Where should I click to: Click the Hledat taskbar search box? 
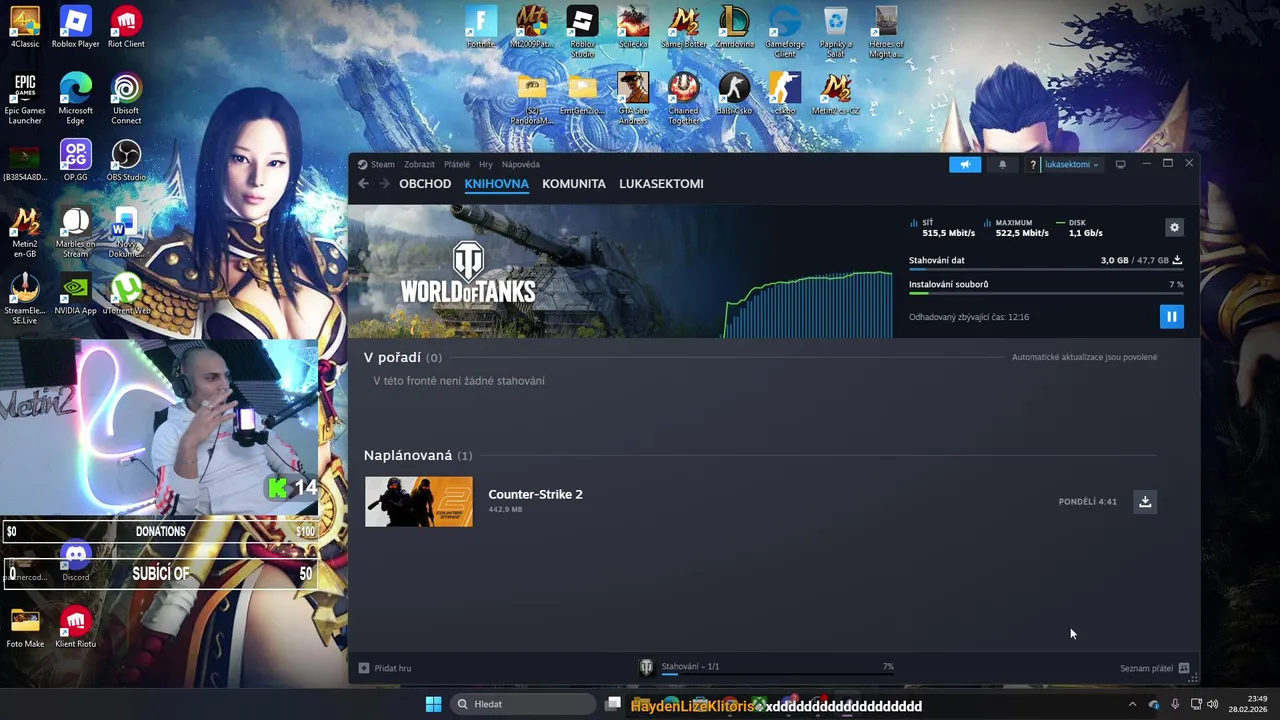pyautogui.click(x=522, y=704)
